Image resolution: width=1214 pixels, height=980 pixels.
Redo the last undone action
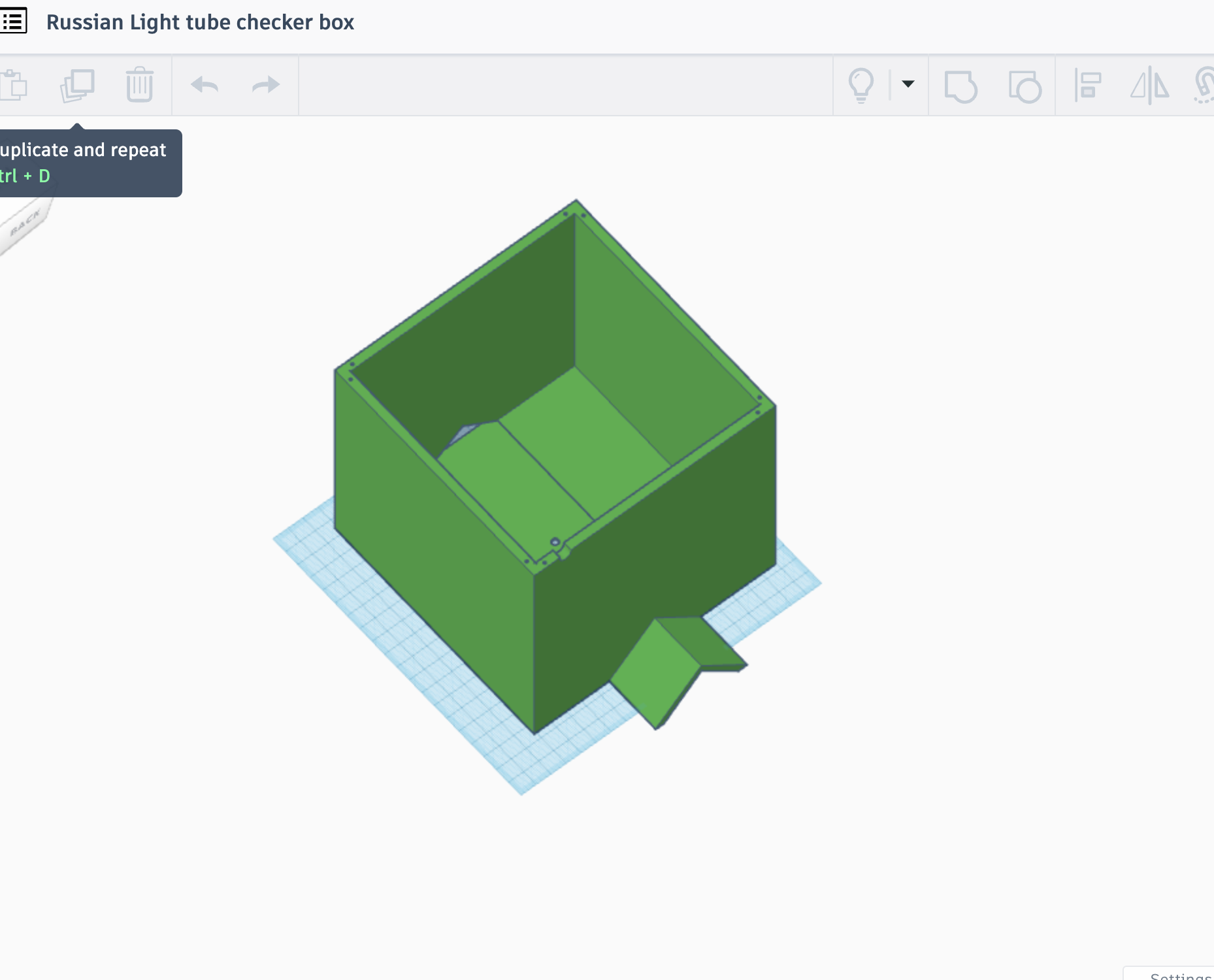266,85
